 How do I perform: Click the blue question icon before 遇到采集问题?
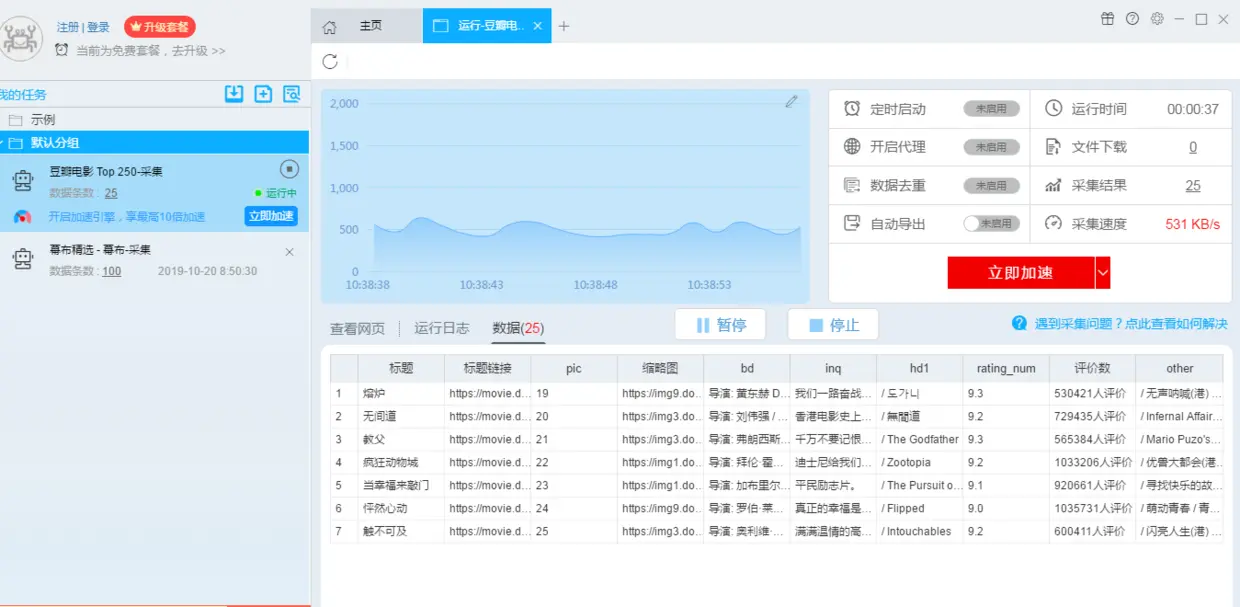coord(1019,323)
